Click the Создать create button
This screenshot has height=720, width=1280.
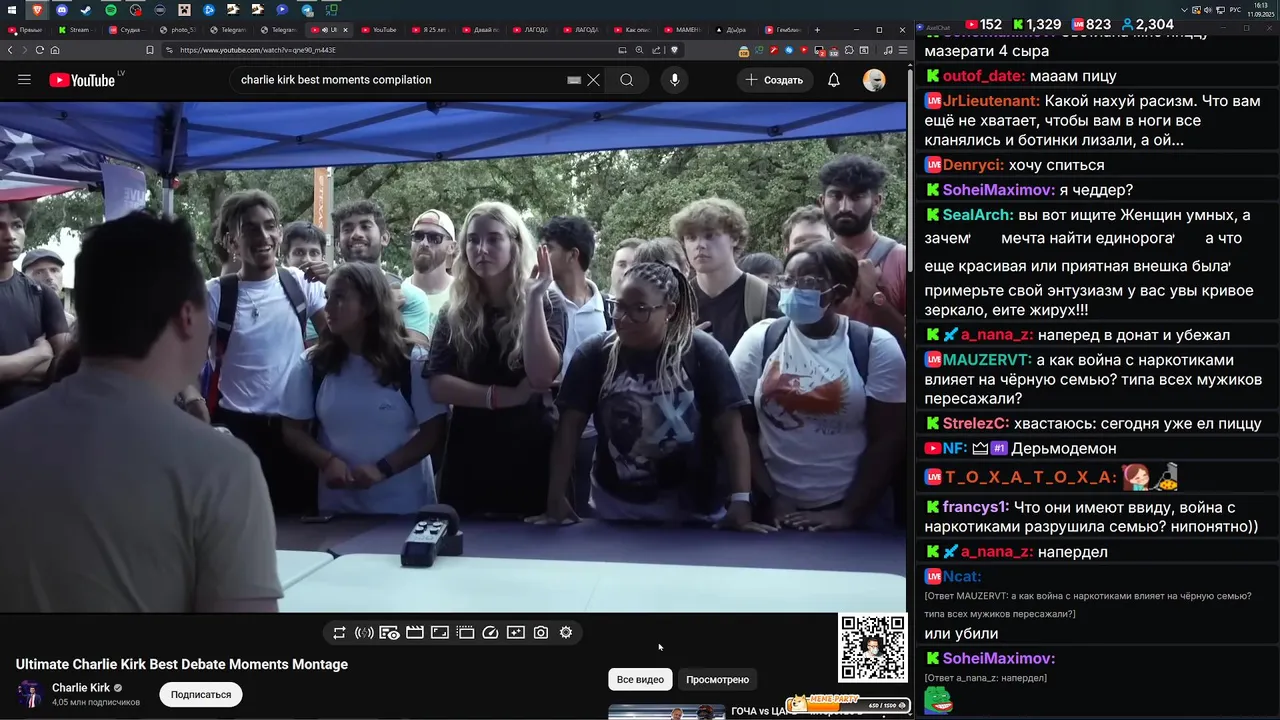(775, 80)
